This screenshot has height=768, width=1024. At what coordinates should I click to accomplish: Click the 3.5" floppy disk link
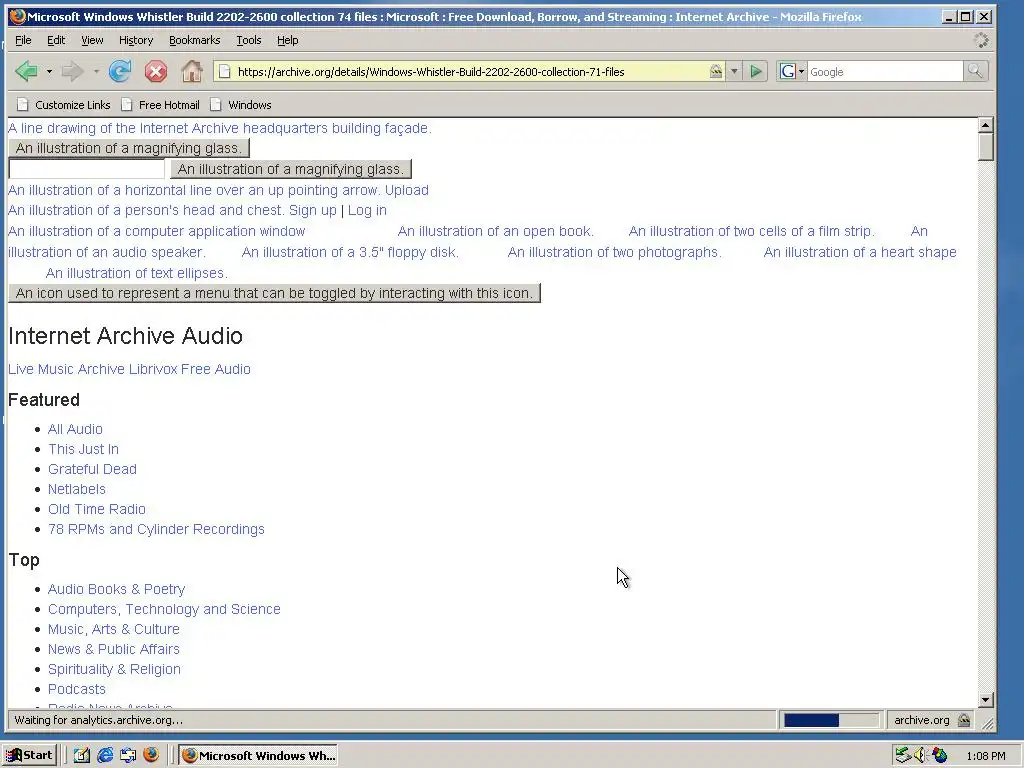click(x=350, y=252)
